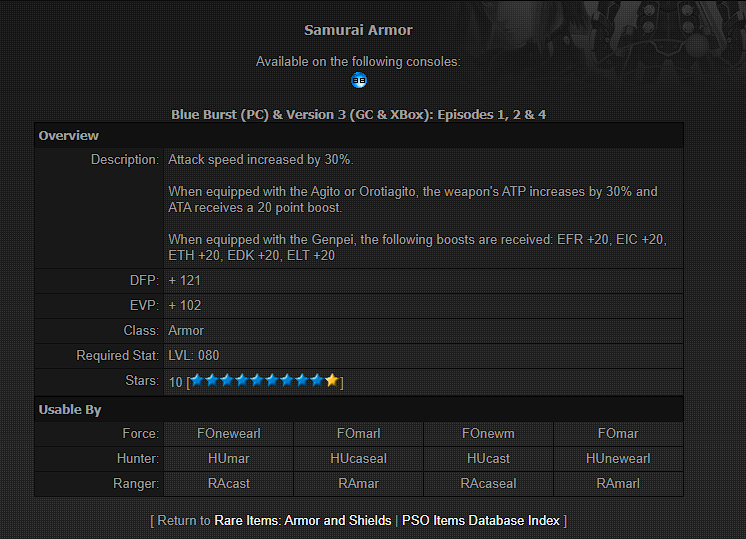Click the Hunter row label
Screen dimensions: 746x539
pos(137,459)
